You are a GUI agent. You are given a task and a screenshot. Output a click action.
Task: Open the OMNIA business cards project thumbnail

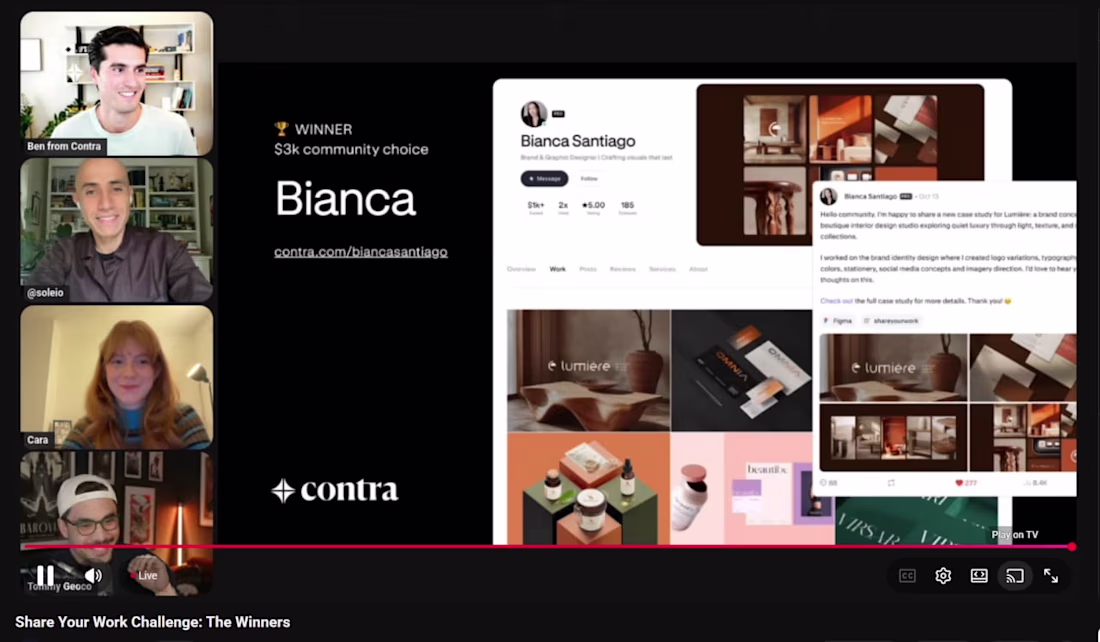coord(741,370)
